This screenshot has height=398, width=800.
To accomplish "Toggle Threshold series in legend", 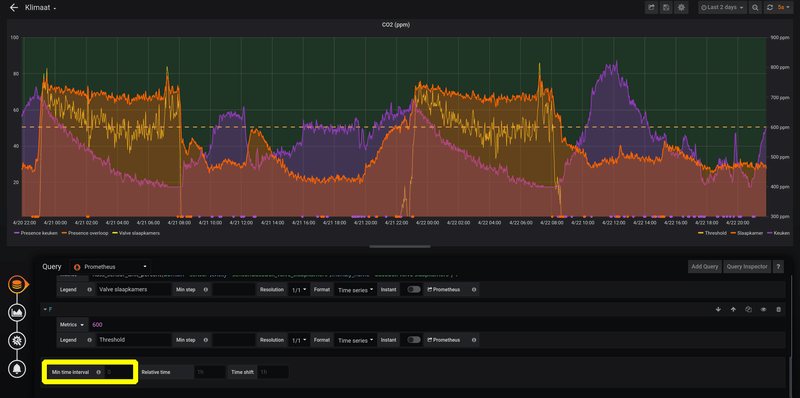I will click(x=715, y=233).
